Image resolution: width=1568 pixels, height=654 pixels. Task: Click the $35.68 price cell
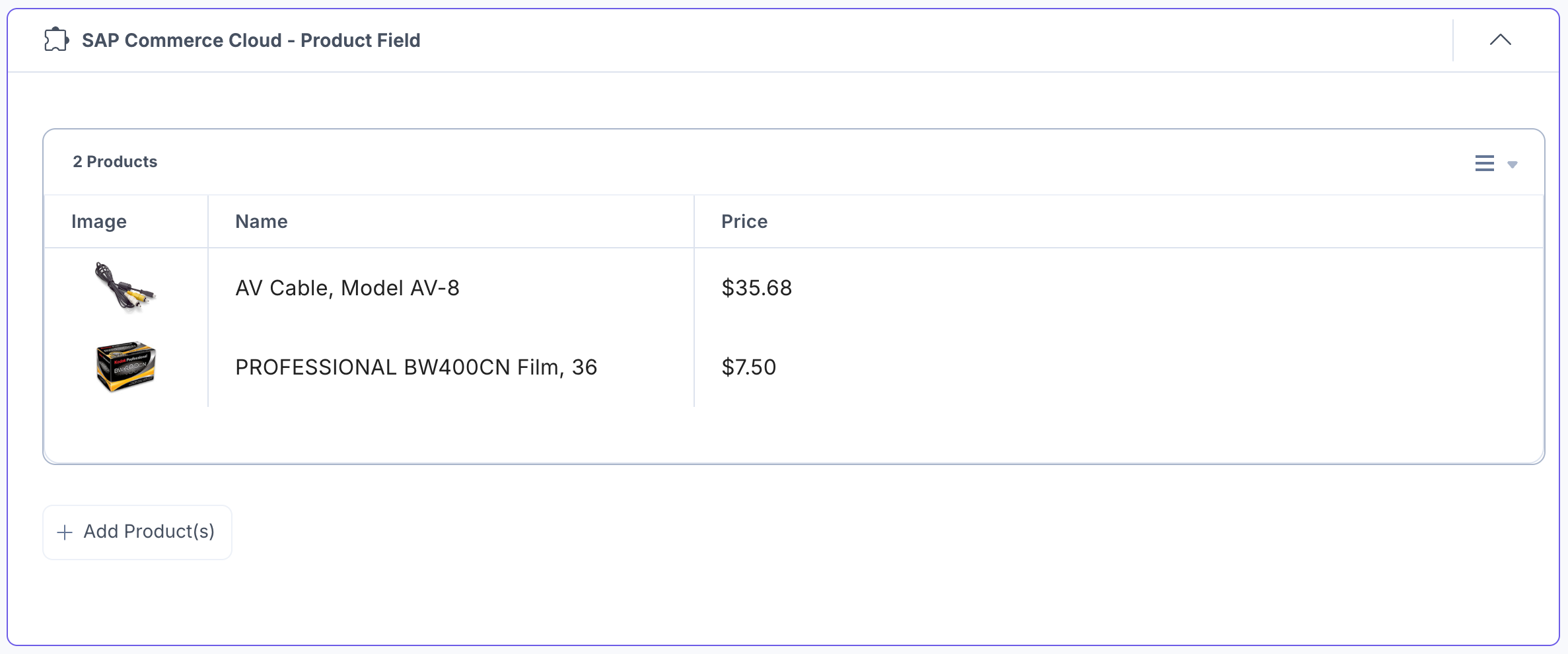click(x=757, y=288)
